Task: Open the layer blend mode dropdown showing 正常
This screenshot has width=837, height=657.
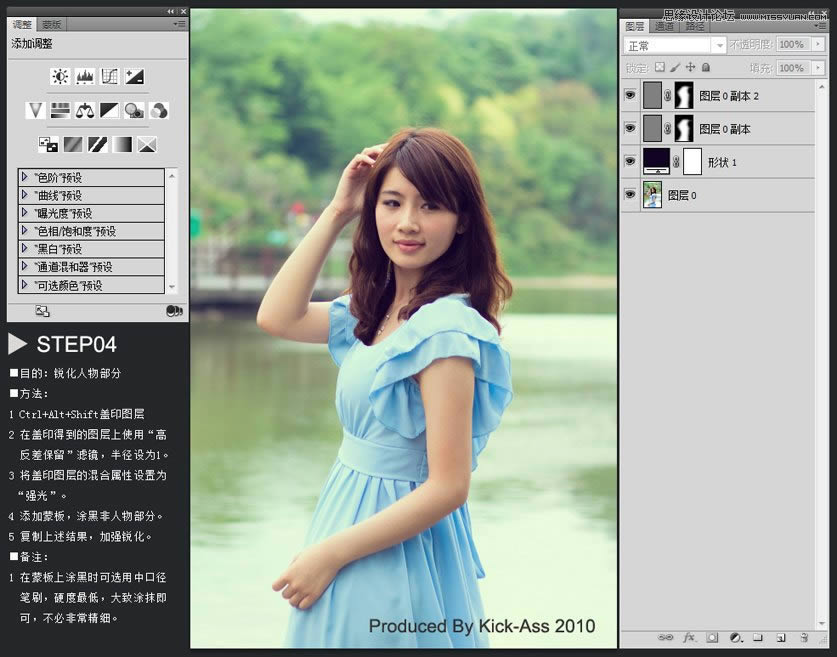Action: (672, 45)
